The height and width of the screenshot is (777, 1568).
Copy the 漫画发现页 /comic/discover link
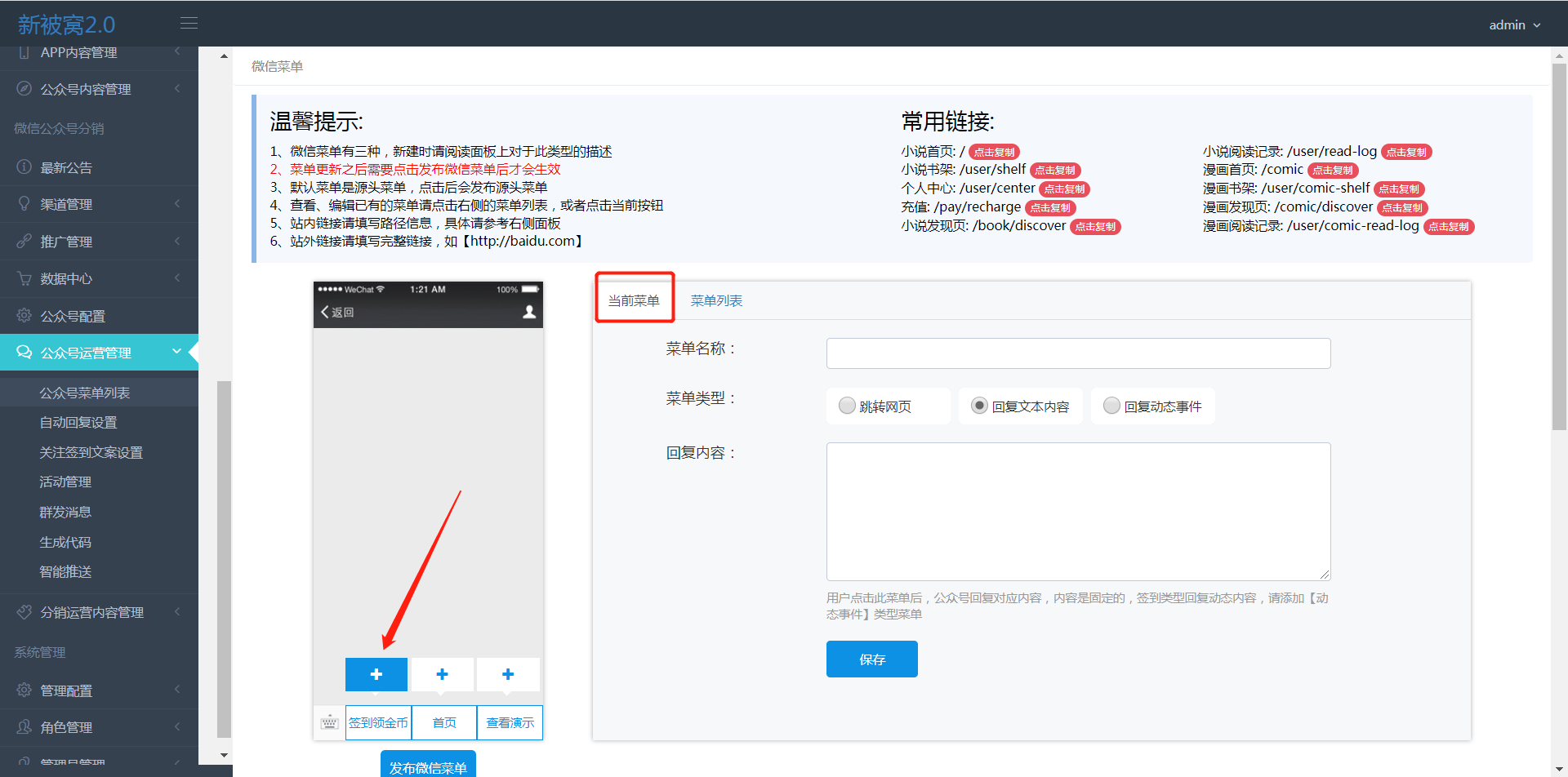pos(1402,208)
